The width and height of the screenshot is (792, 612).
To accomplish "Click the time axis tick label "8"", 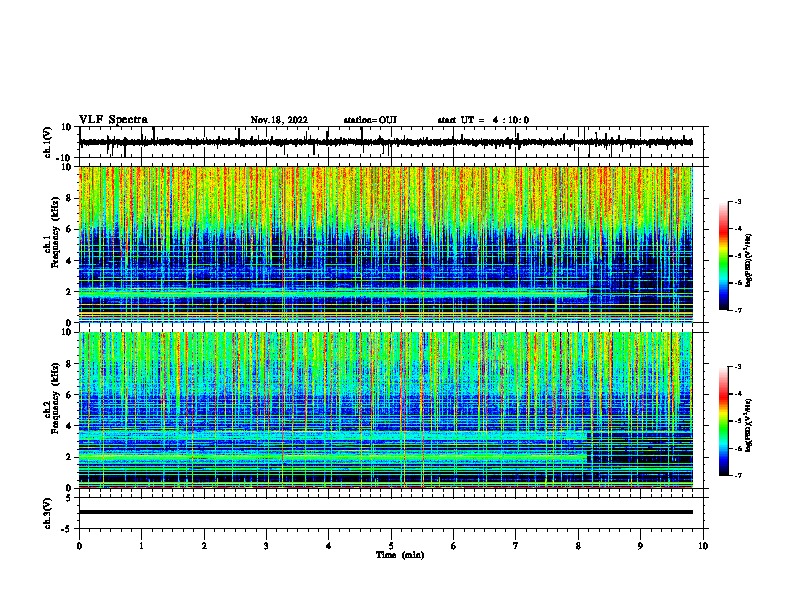I will click(578, 546).
